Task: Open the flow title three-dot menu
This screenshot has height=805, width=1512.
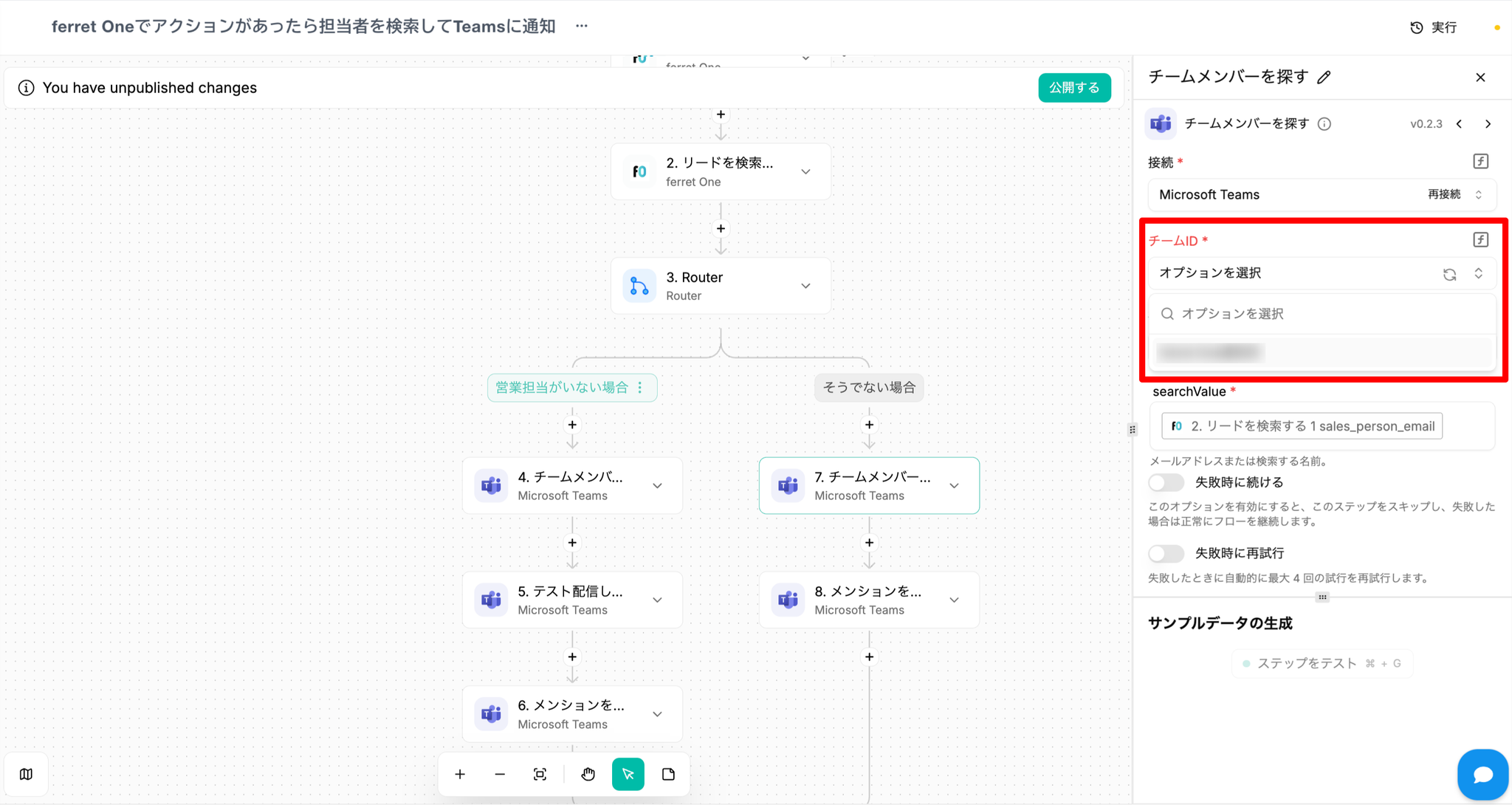Action: [x=582, y=26]
